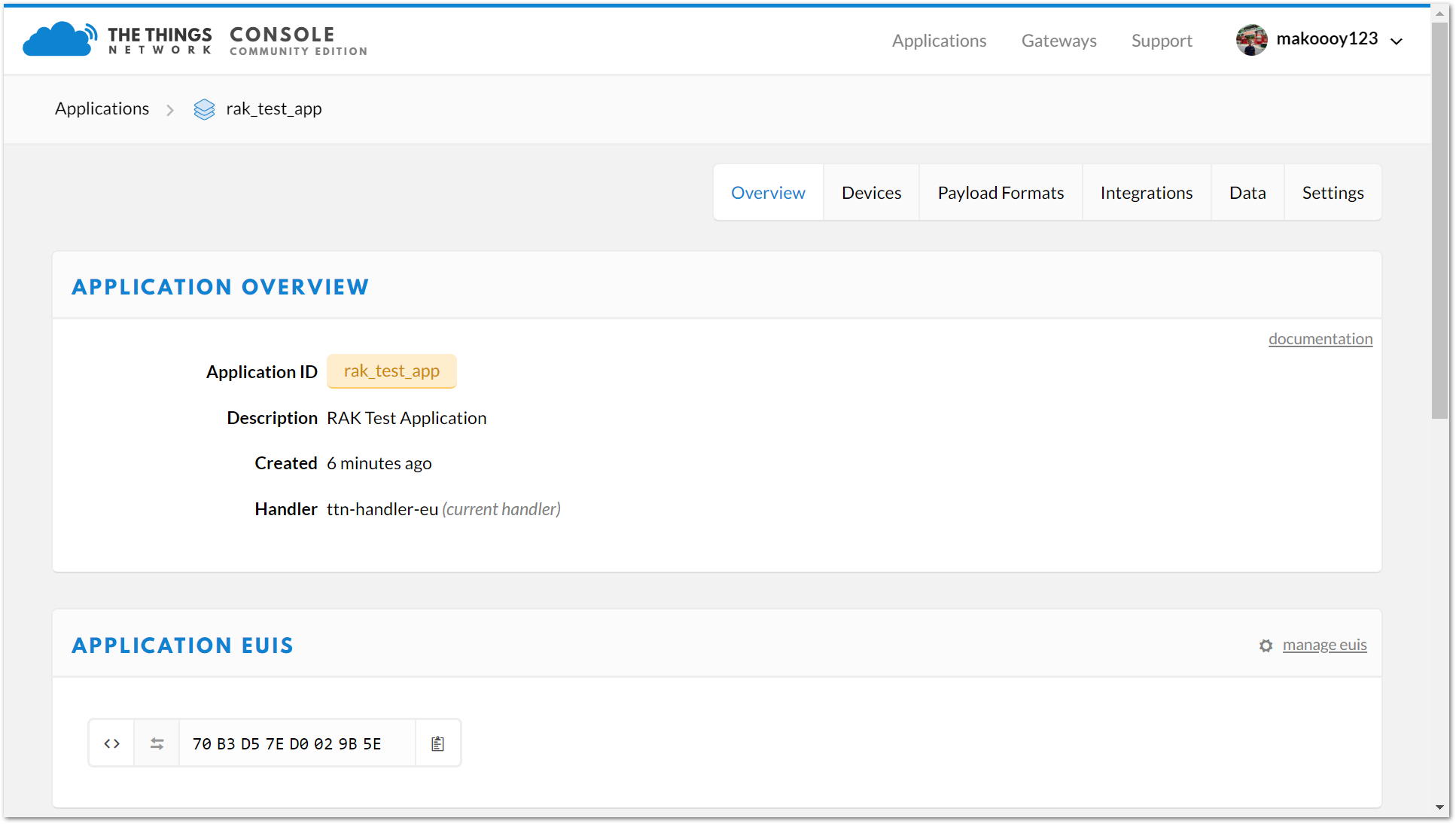Open the Settings tab
The height and width of the screenshot is (824, 1456).
click(x=1332, y=192)
